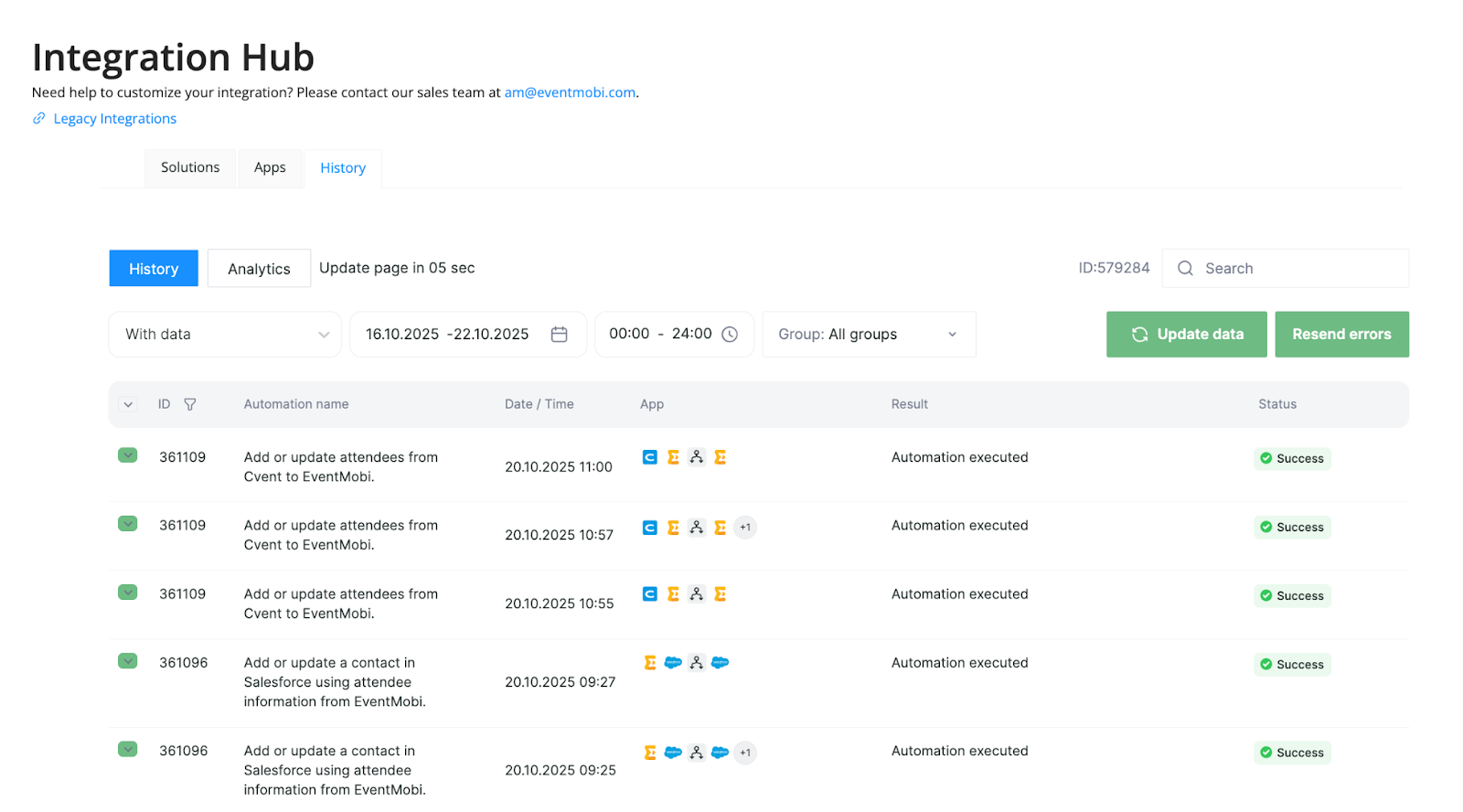Click the Automation name column header

(x=296, y=404)
